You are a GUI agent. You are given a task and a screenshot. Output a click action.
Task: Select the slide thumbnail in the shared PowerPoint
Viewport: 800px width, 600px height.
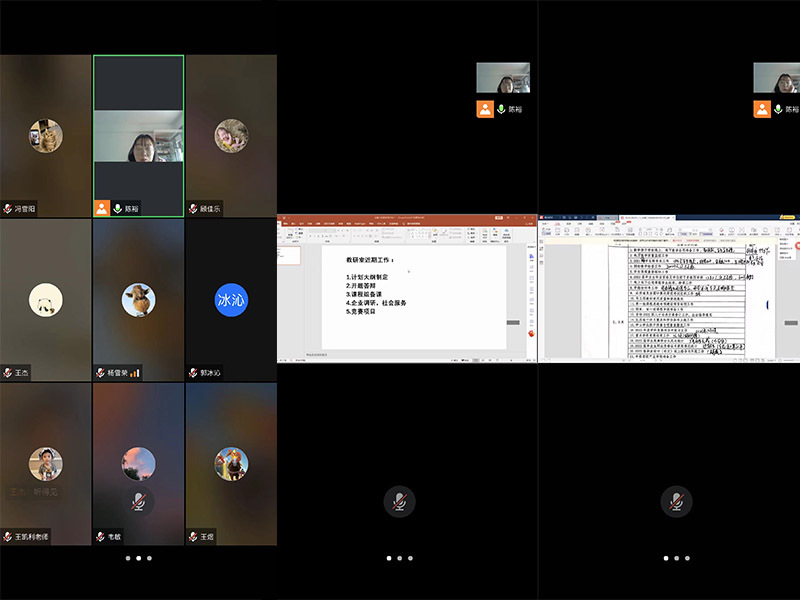point(290,255)
